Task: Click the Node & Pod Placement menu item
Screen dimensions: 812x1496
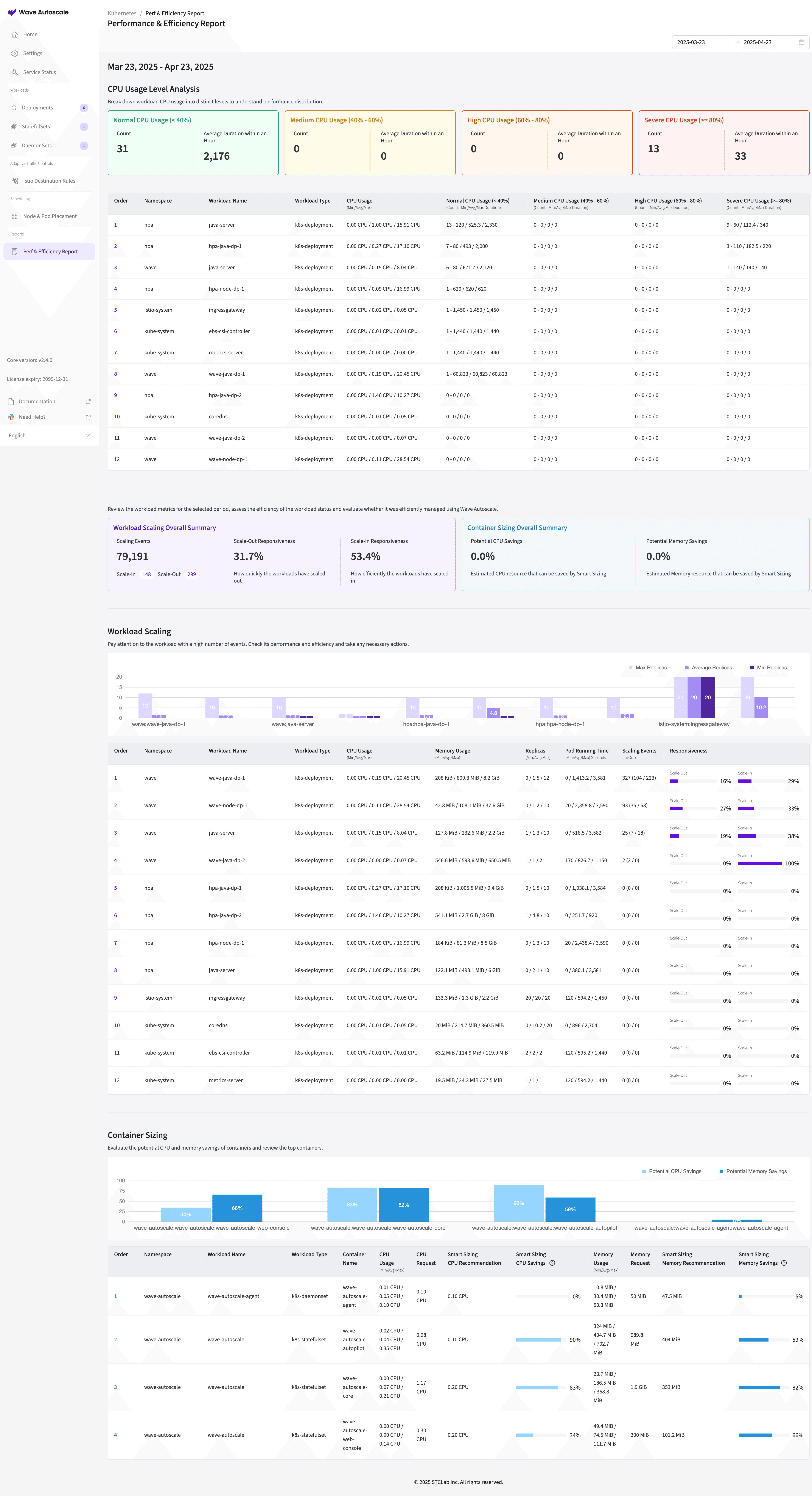Action: pyautogui.click(x=49, y=217)
